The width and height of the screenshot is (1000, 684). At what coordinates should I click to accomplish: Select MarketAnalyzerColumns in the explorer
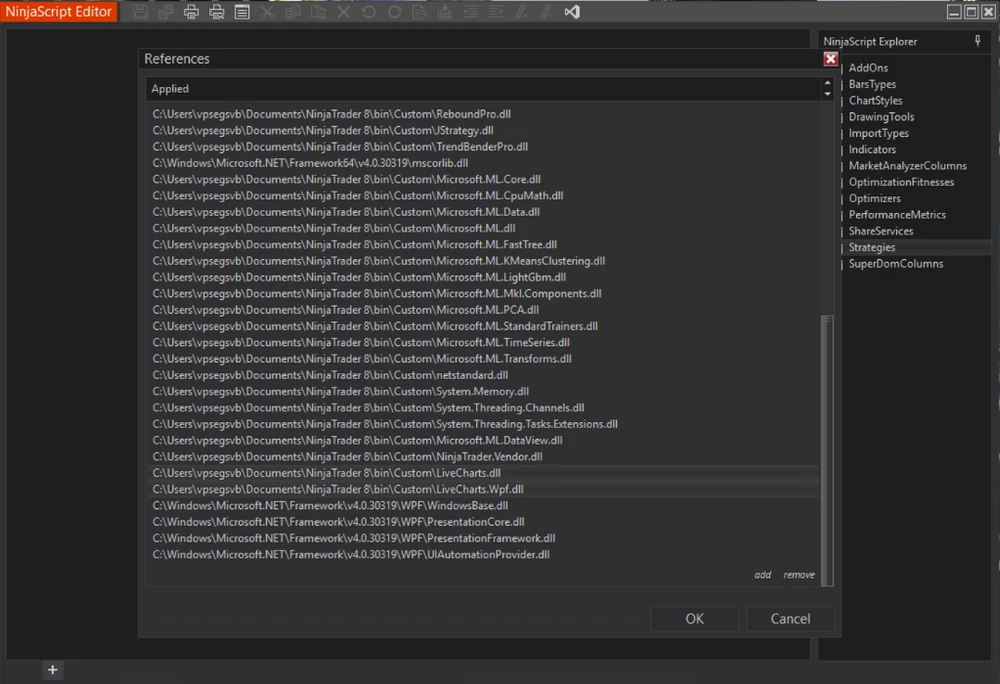(x=908, y=166)
